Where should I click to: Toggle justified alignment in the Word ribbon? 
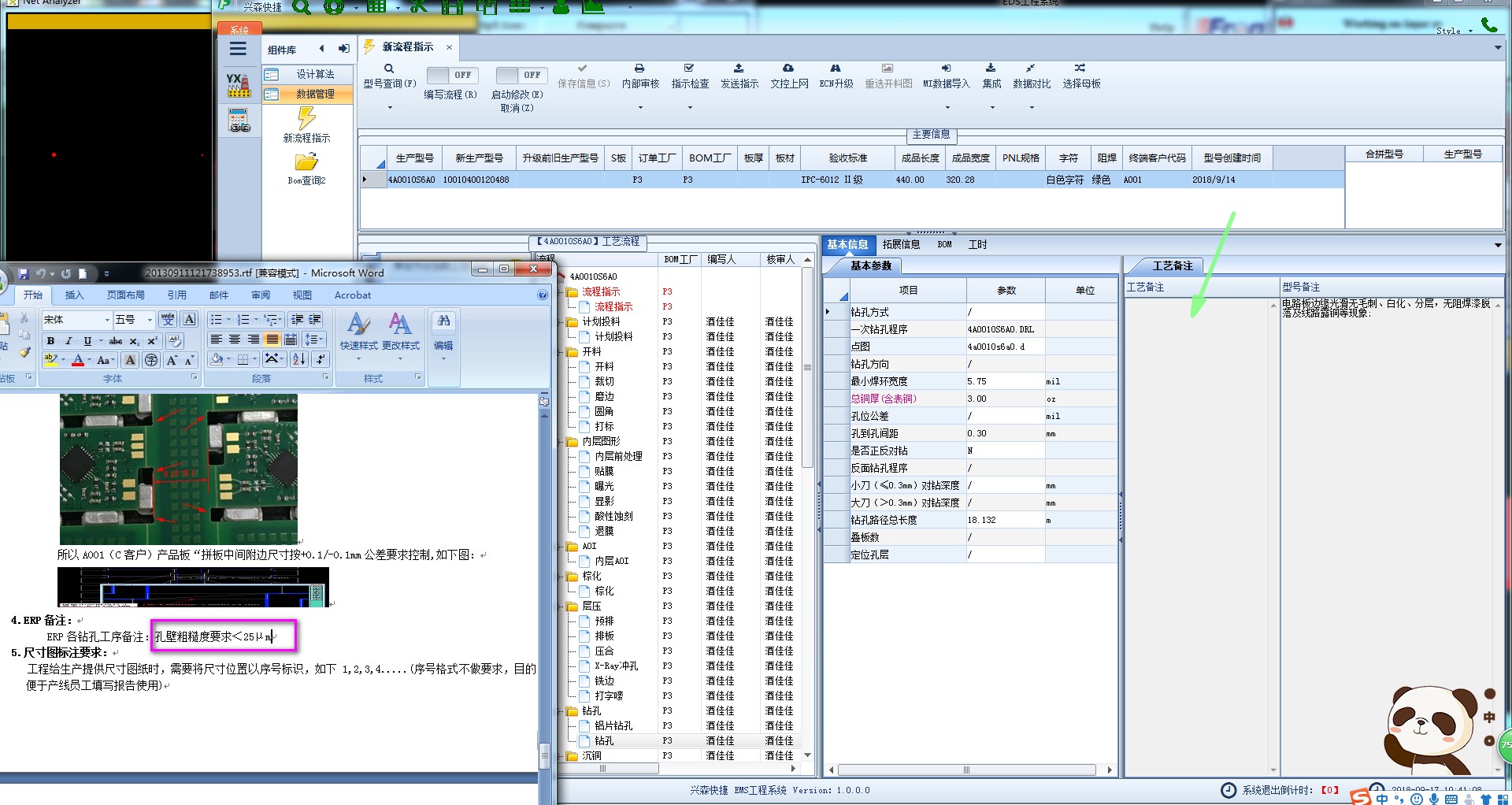[x=272, y=339]
